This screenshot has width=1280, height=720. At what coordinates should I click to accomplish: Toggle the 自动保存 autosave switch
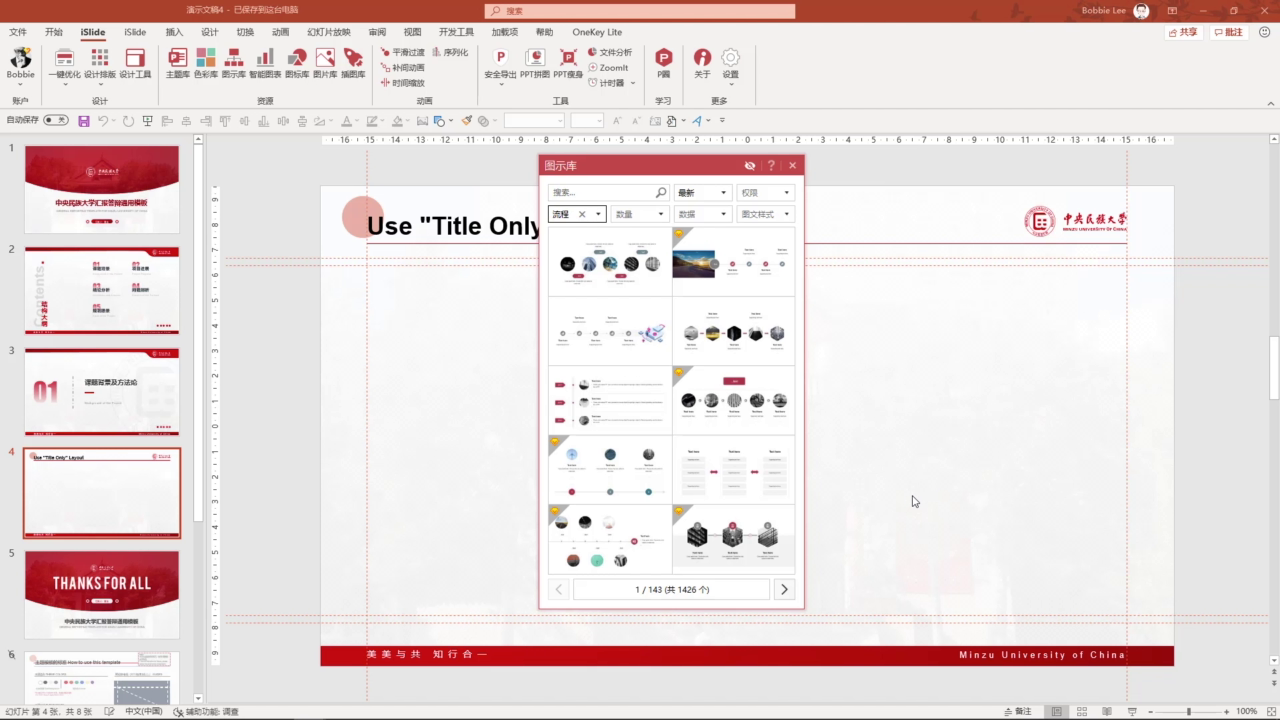[56, 120]
